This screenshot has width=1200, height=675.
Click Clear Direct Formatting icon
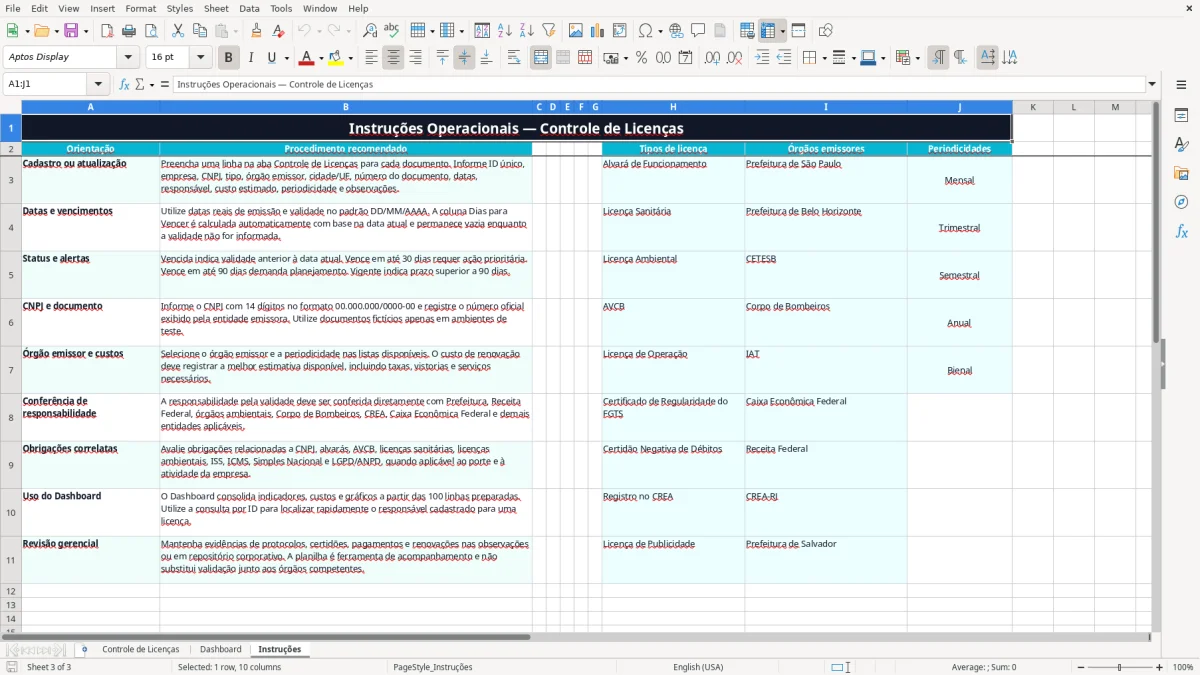[x=278, y=31]
